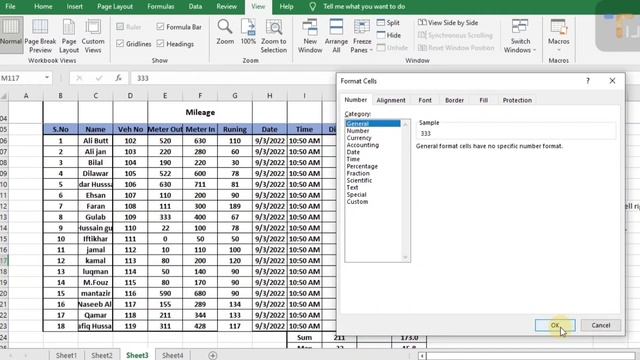Switch to Normal workbook view
640x360 pixels.
[11, 35]
